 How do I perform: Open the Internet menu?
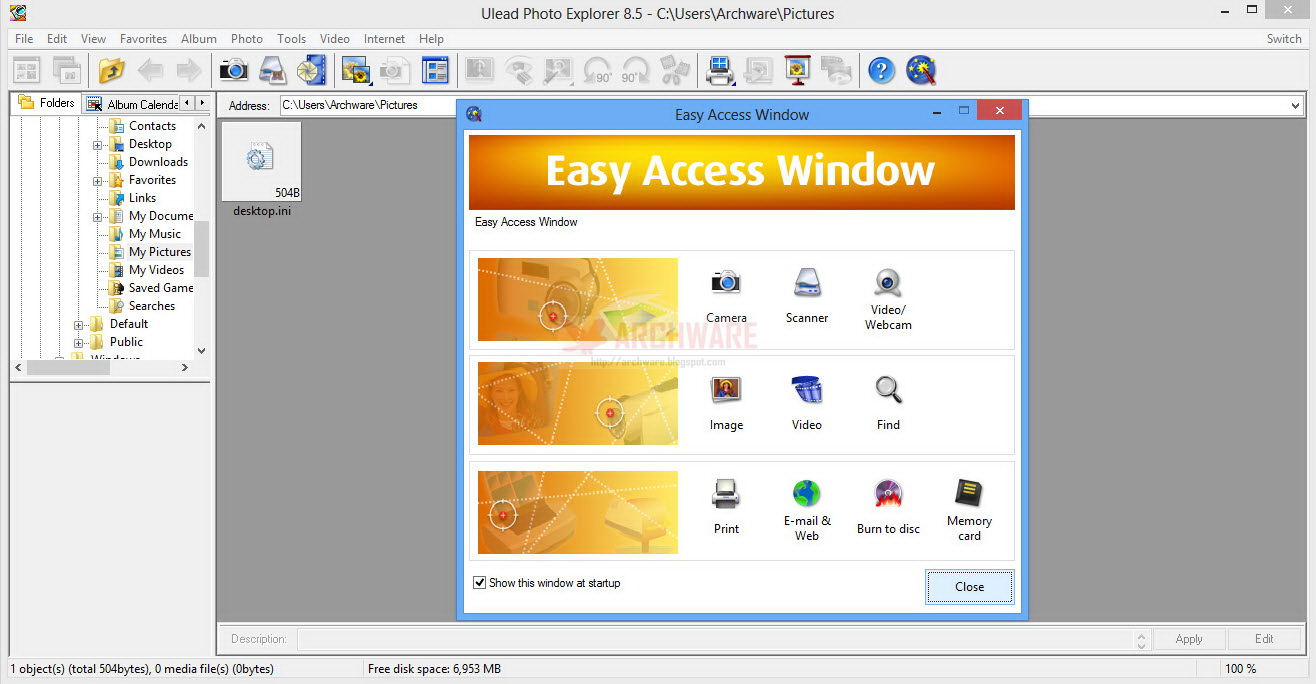[x=384, y=39]
